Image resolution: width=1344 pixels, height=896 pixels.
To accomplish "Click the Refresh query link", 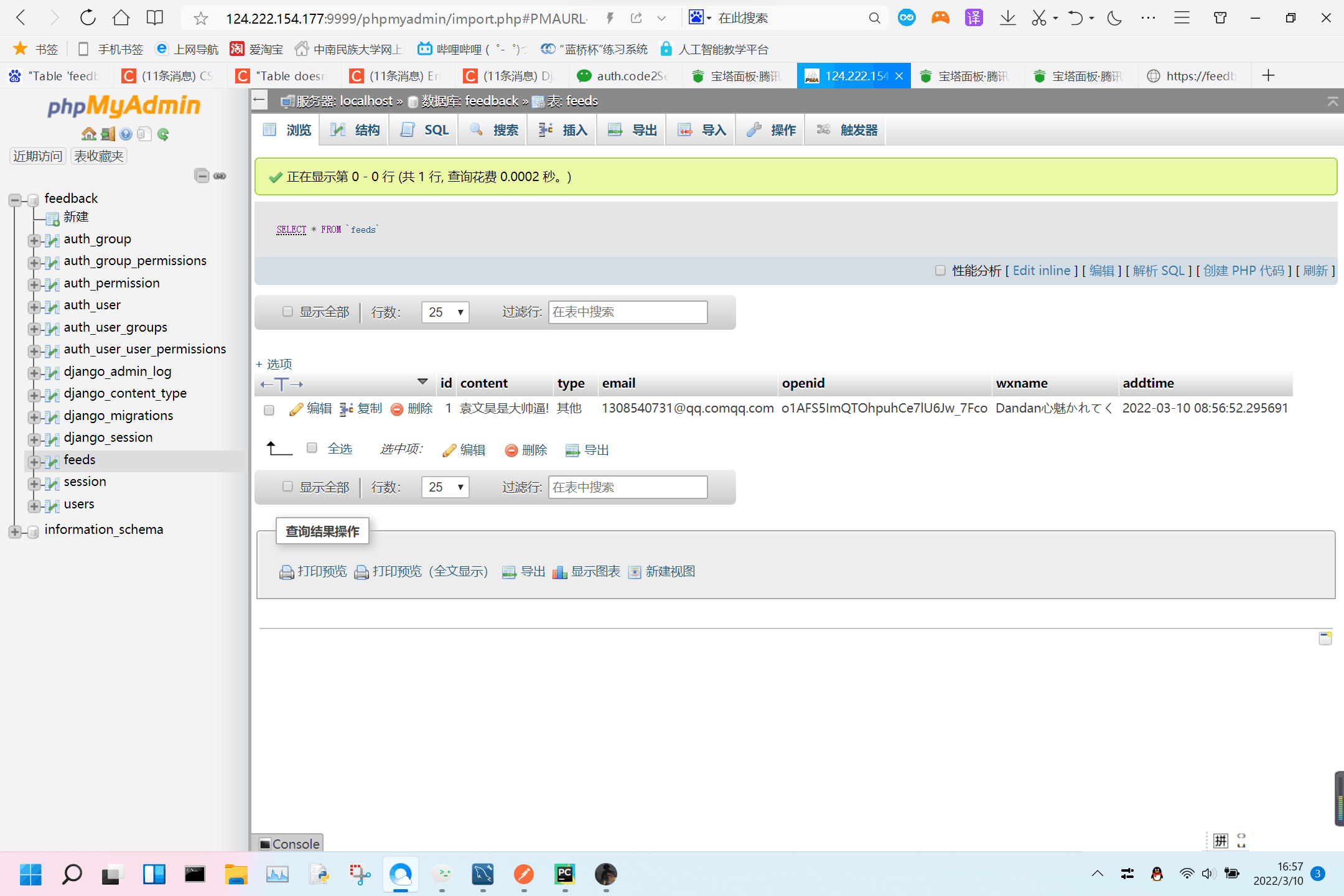I will pyautogui.click(x=1315, y=271).
